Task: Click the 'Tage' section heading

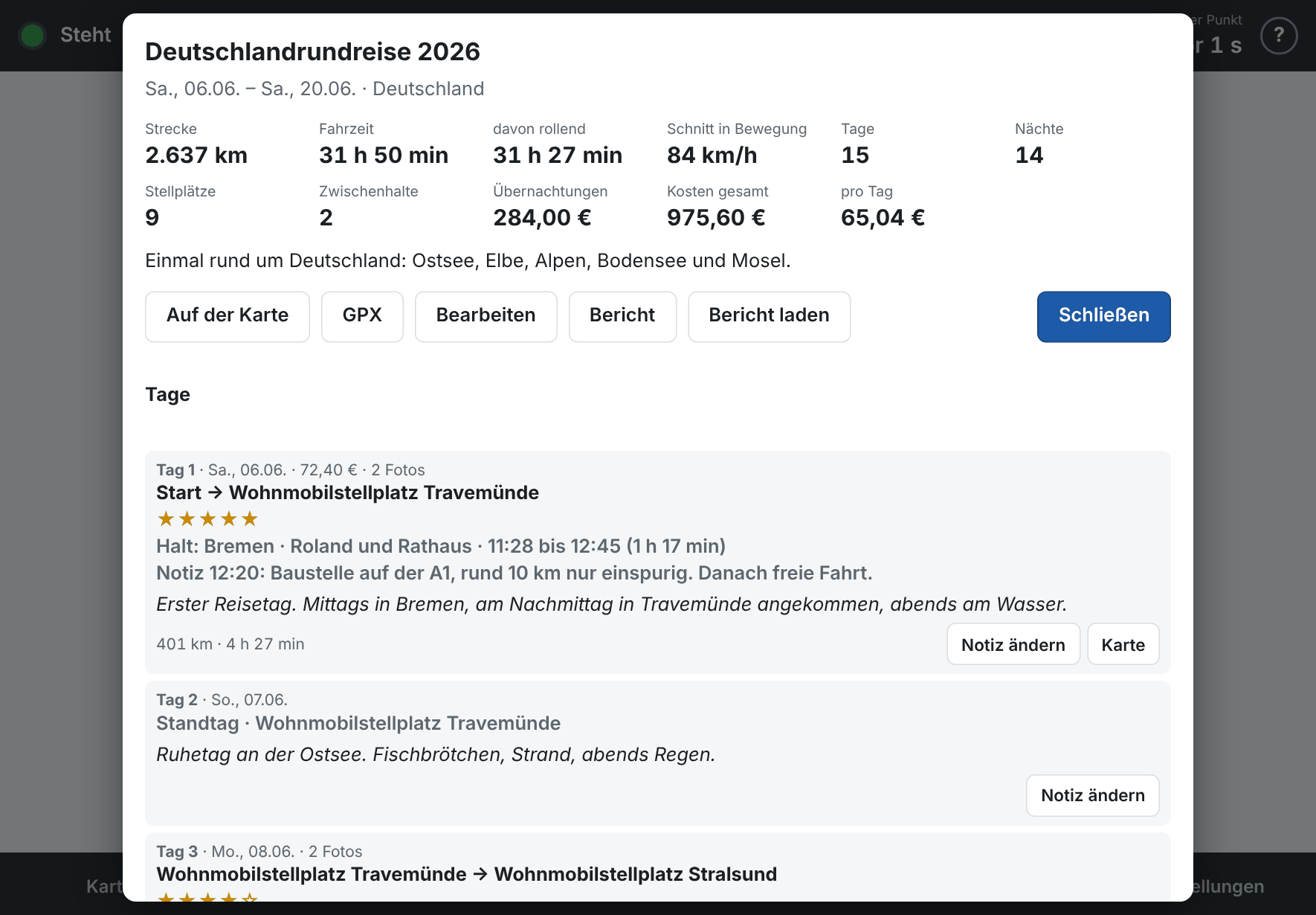Action: click(x=167, y=394)
